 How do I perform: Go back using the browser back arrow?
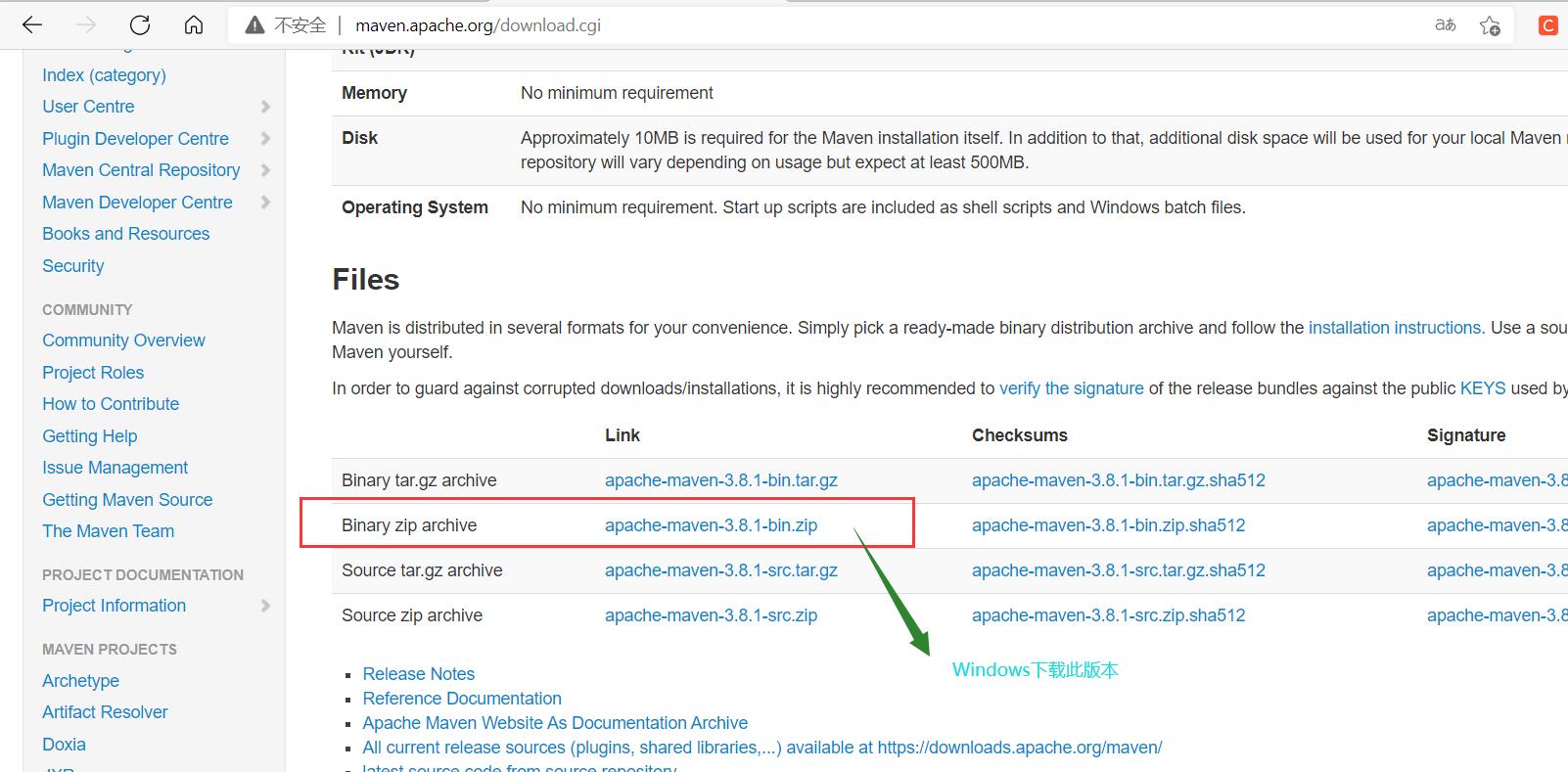(32, 24)
